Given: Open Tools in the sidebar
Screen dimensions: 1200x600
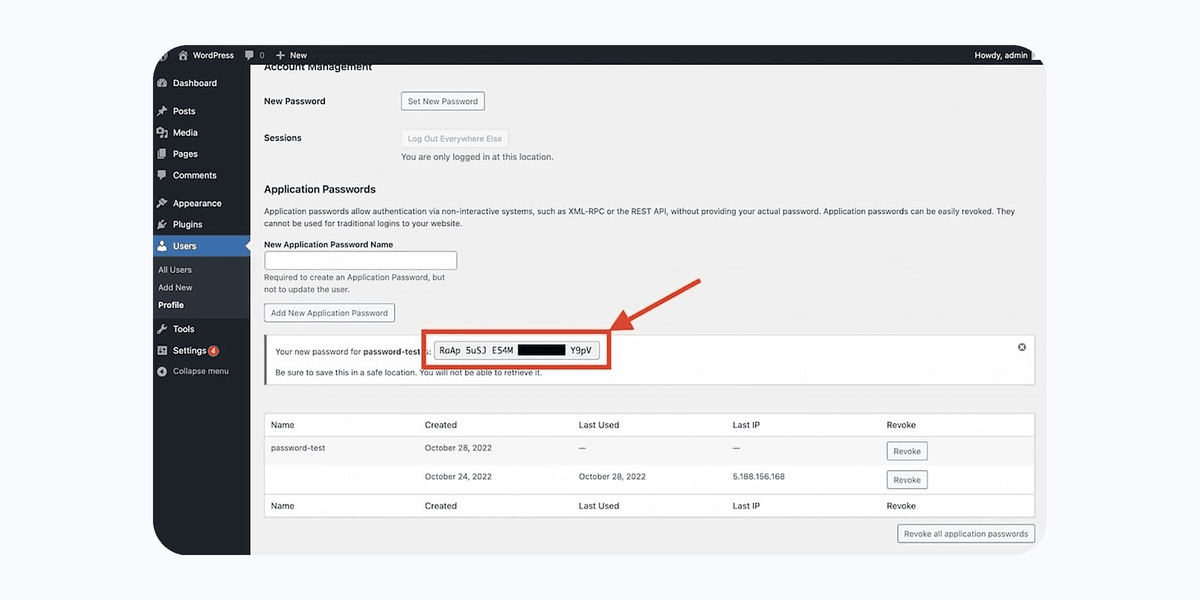Looking at the screenshot, I should point(183,329).
